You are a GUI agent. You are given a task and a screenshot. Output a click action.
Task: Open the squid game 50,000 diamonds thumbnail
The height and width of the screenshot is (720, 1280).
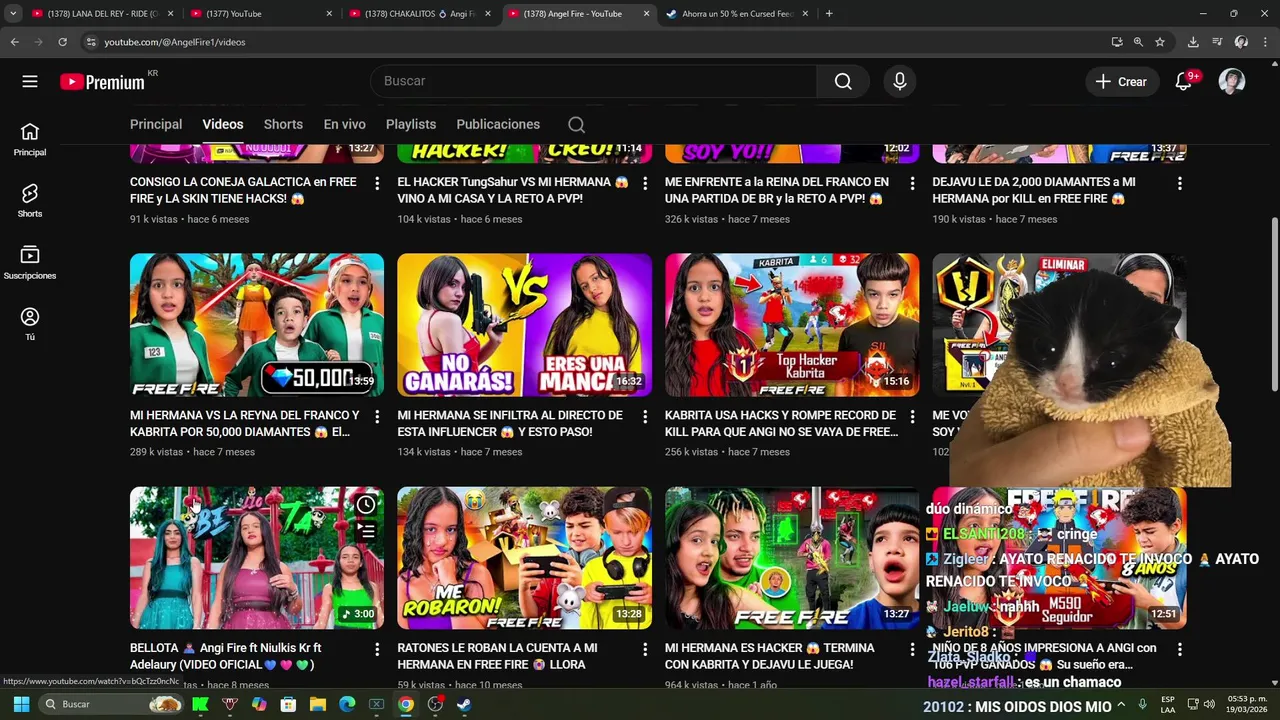click(257, 325)
